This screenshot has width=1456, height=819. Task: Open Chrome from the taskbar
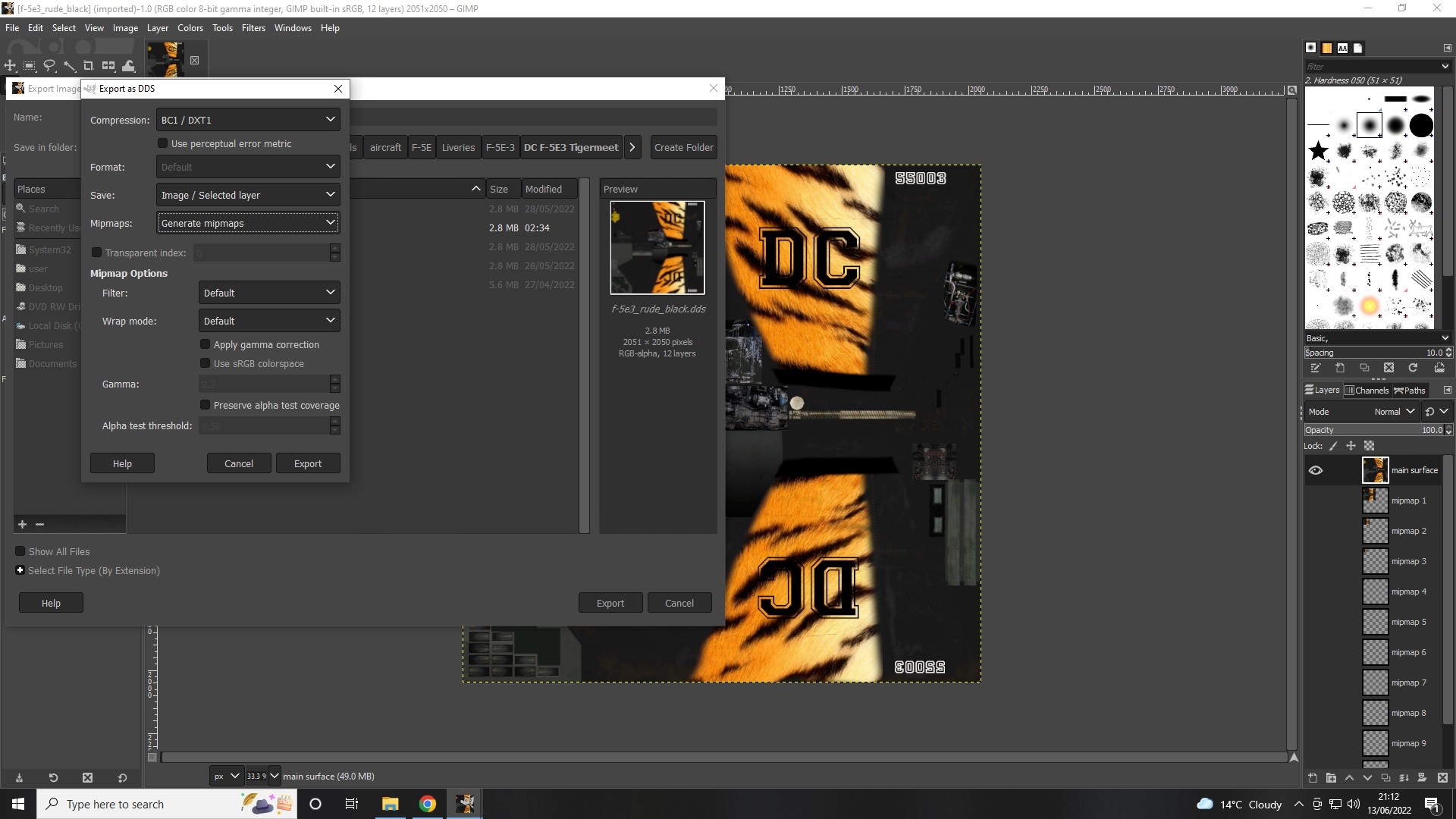click(x=428, y=804)
